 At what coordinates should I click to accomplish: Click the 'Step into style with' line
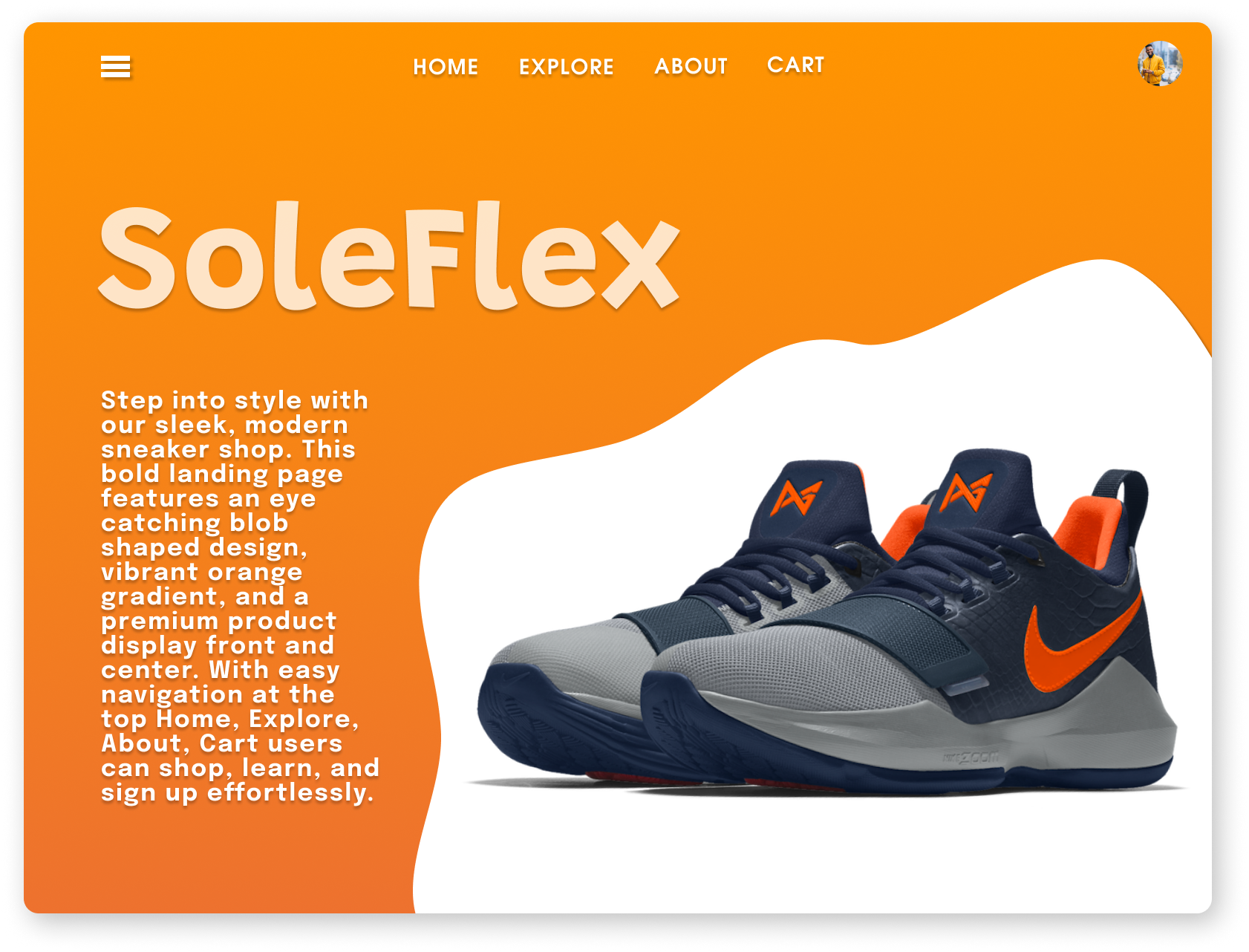click(235, 400)
